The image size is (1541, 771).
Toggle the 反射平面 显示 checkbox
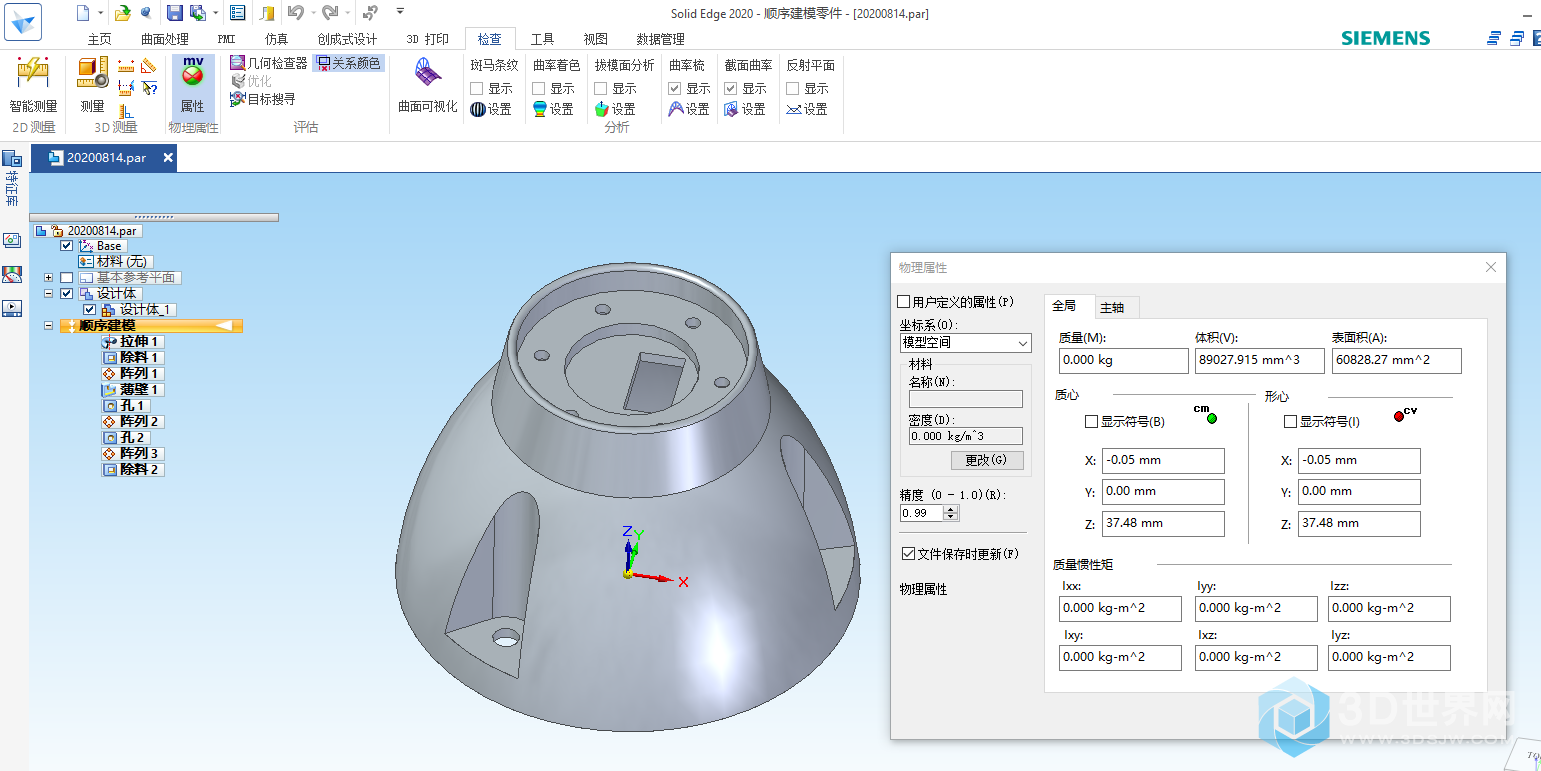[x=793, y=89]
